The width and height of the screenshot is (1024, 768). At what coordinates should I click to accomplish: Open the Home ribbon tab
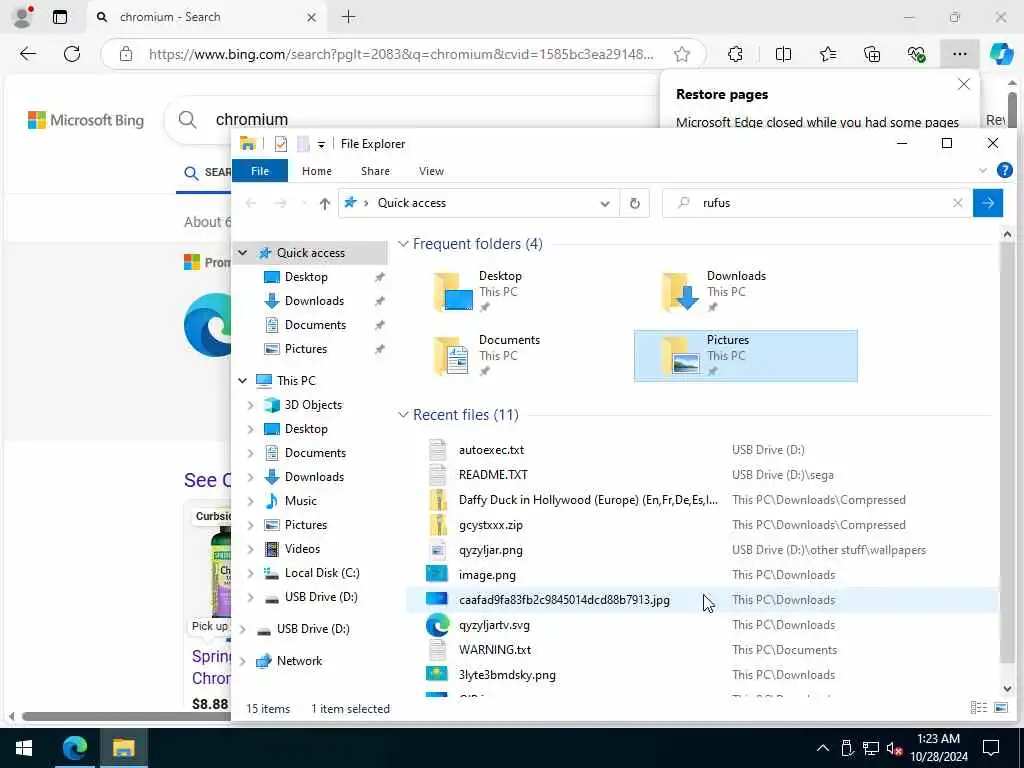317,171
